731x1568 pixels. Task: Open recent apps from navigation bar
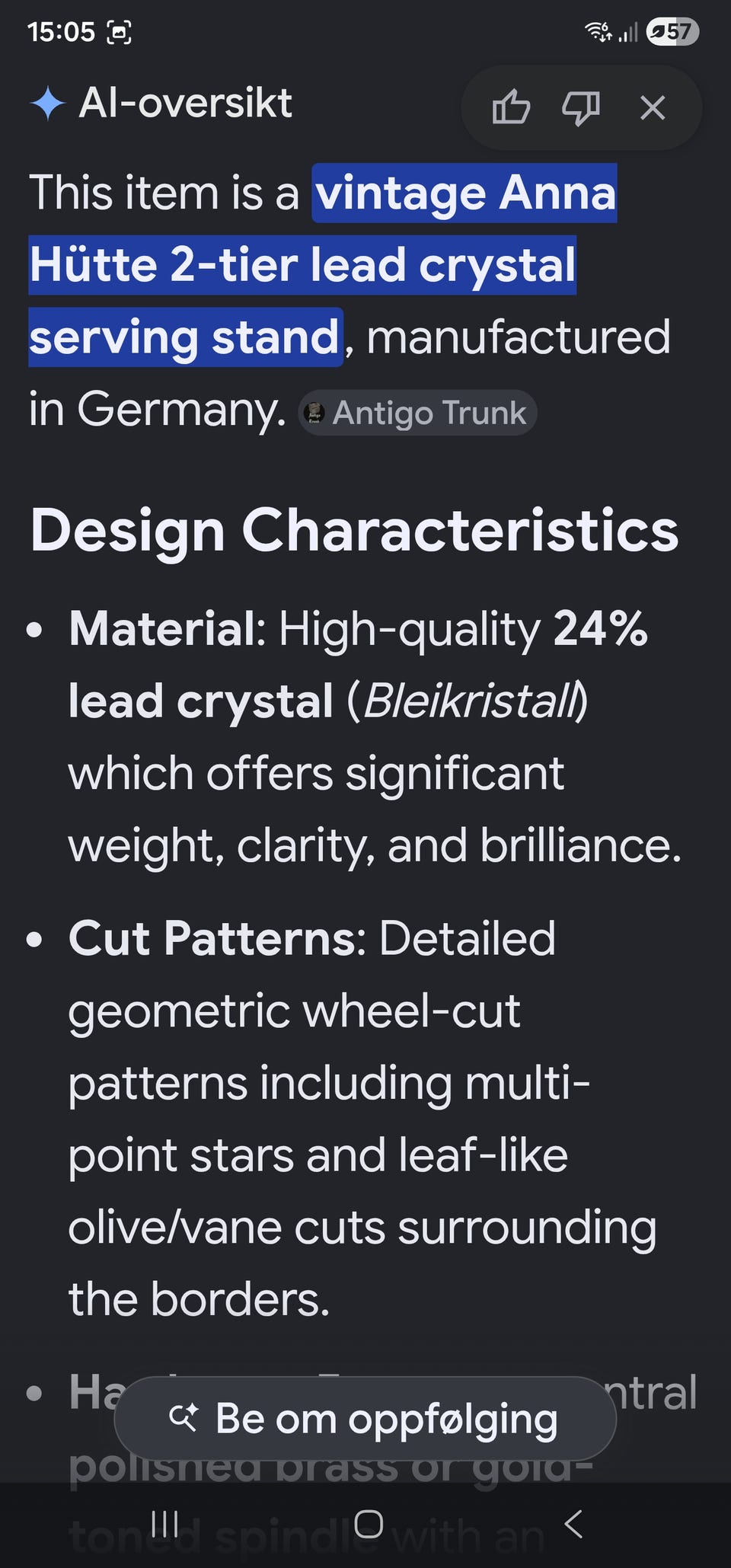[164, 1524]
